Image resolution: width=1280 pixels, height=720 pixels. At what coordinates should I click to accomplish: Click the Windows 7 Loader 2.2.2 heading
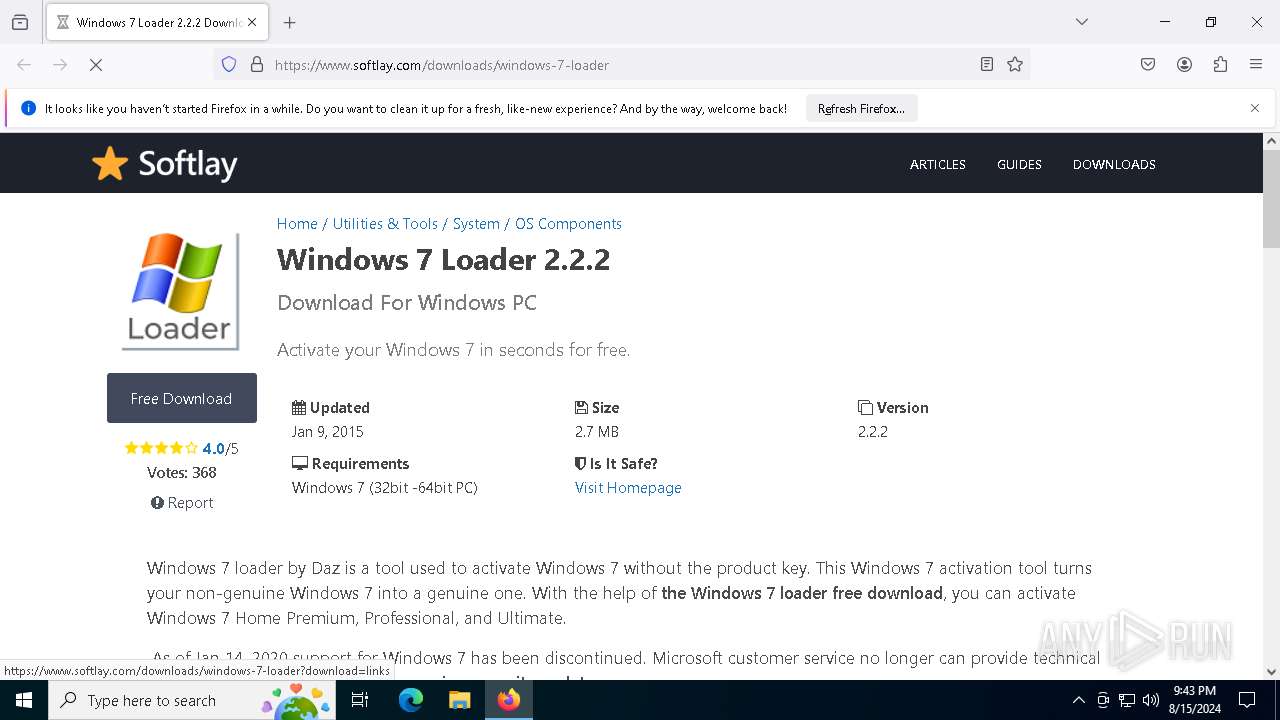point(443,260)
